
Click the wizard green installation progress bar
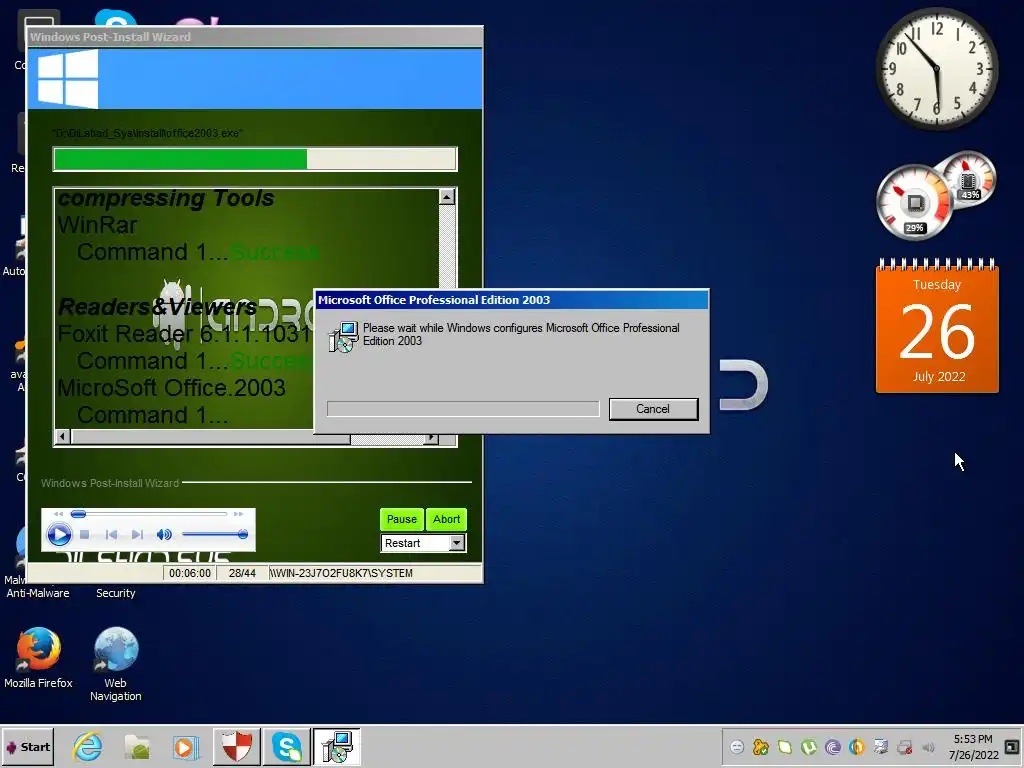pyautogui.click(x=255, y=159)
